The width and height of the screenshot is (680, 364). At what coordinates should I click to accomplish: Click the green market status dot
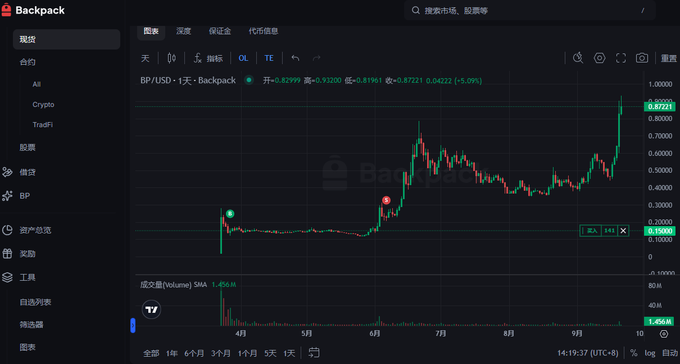click(x=249, y=80)
